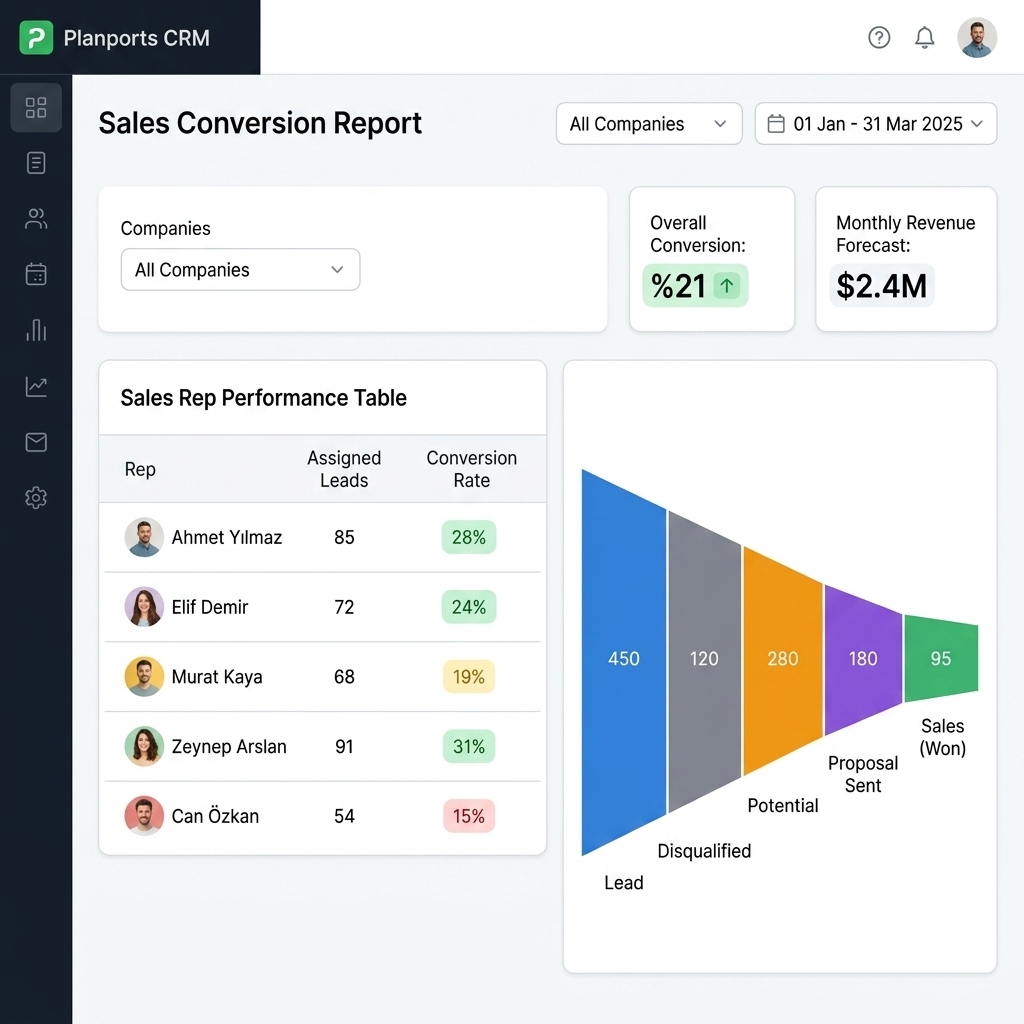Screen dimensions: 1024x1024
Task: Select the Documents icon in sidebar
Action: [36, 162]
